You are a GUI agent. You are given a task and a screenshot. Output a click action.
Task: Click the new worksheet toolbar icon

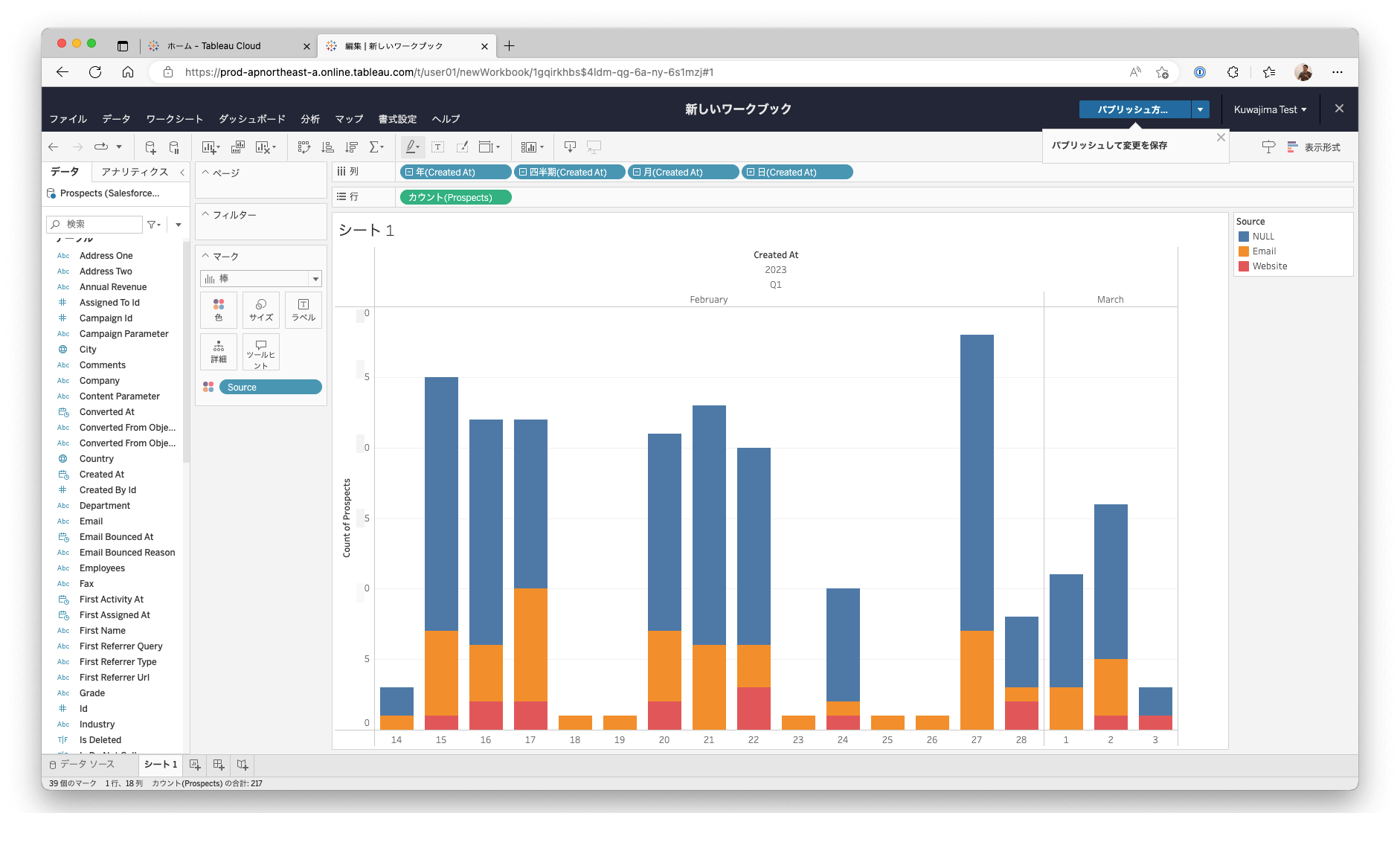click(x=211, y=147)
